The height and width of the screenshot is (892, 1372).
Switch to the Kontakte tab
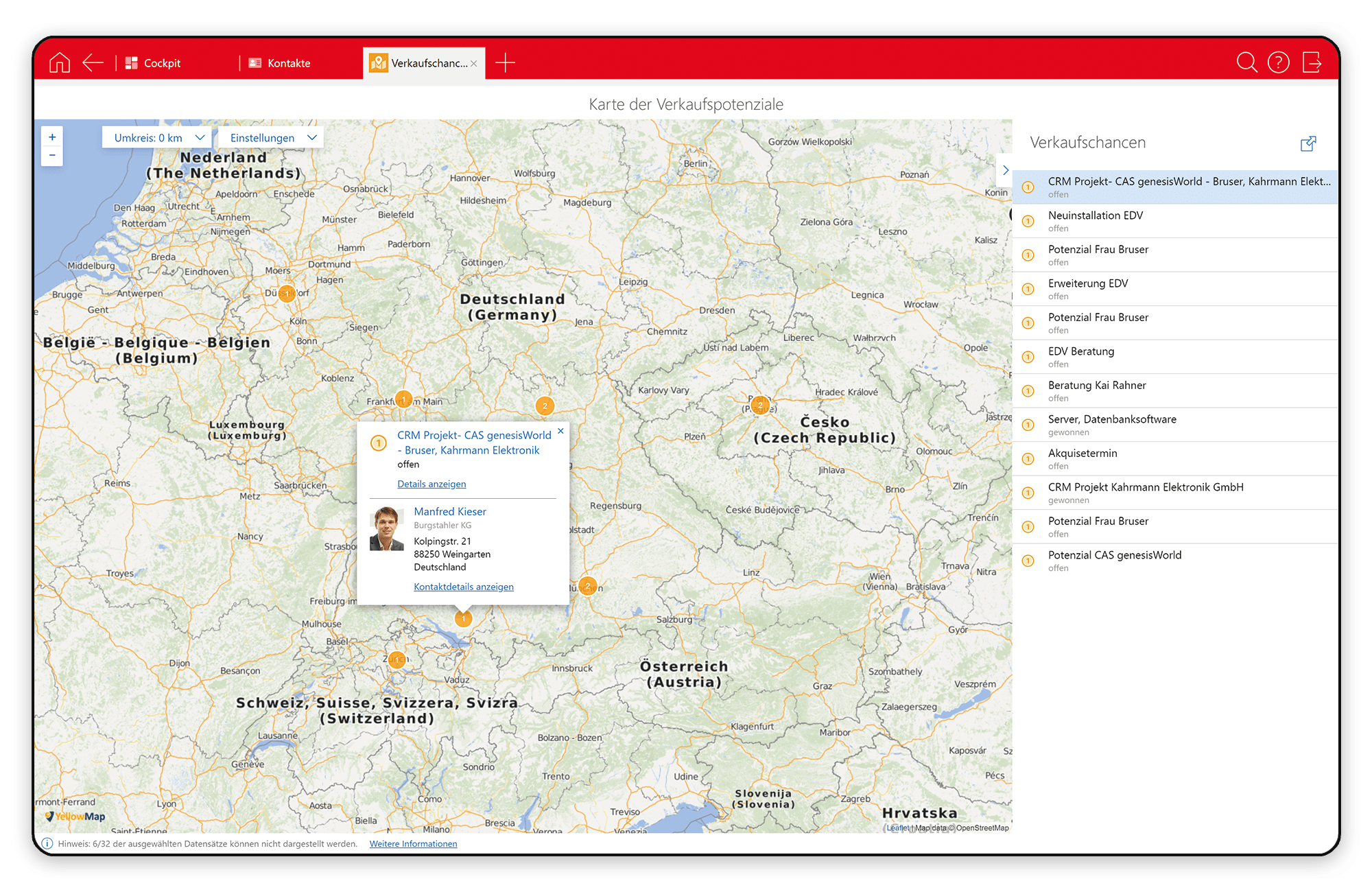pyautogui.click(x=279, y=62)
